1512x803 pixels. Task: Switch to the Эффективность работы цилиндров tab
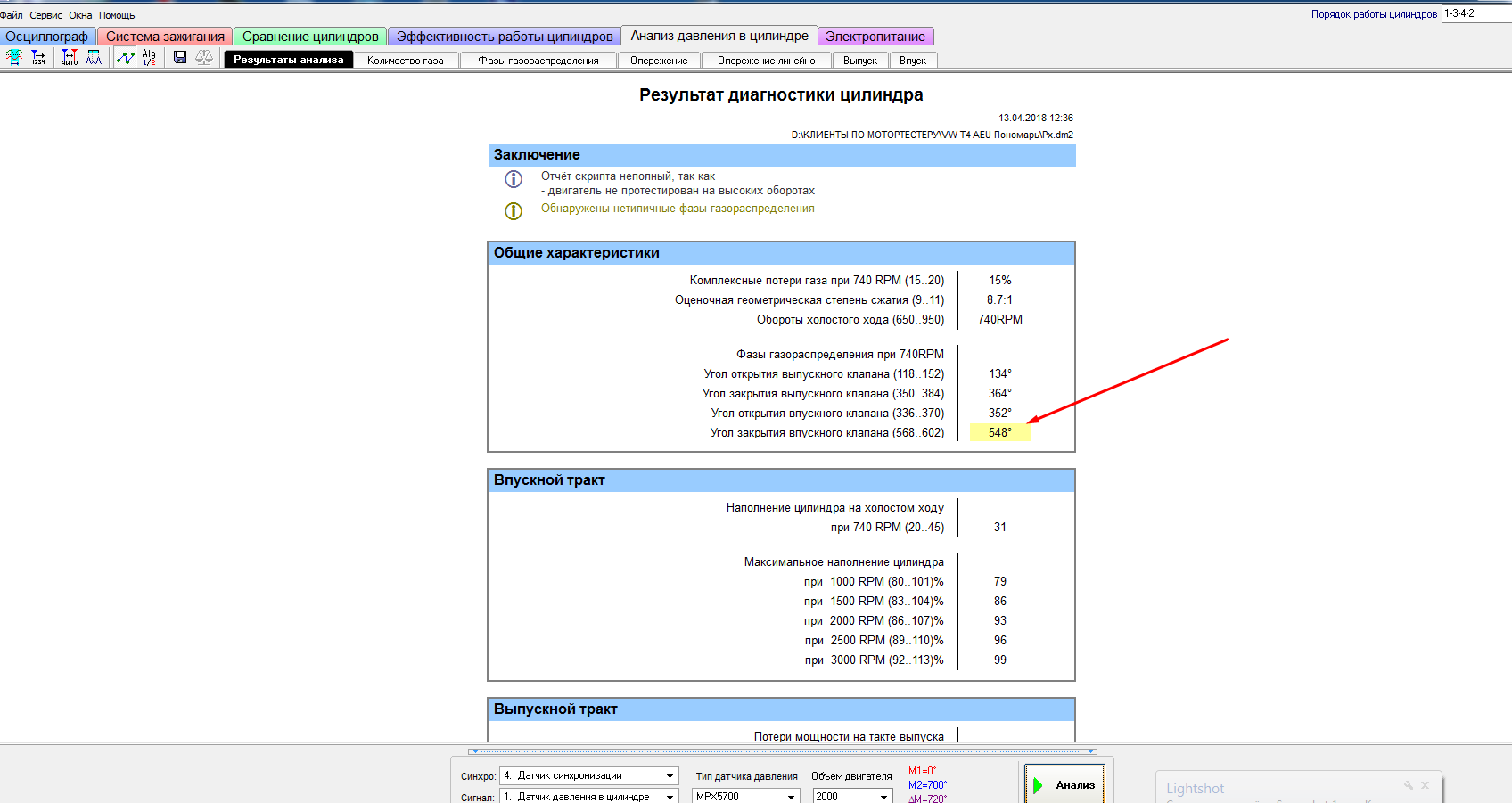[505, 37]
